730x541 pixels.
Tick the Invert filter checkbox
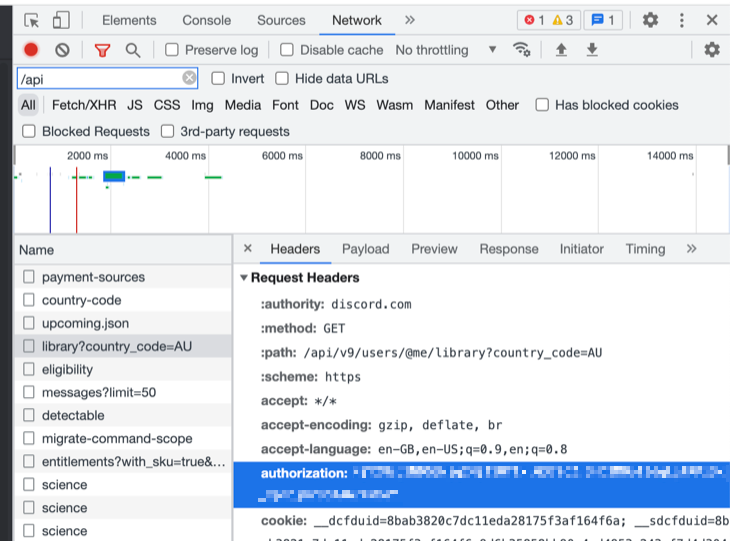pyautogui.click(x=218, y=78)
